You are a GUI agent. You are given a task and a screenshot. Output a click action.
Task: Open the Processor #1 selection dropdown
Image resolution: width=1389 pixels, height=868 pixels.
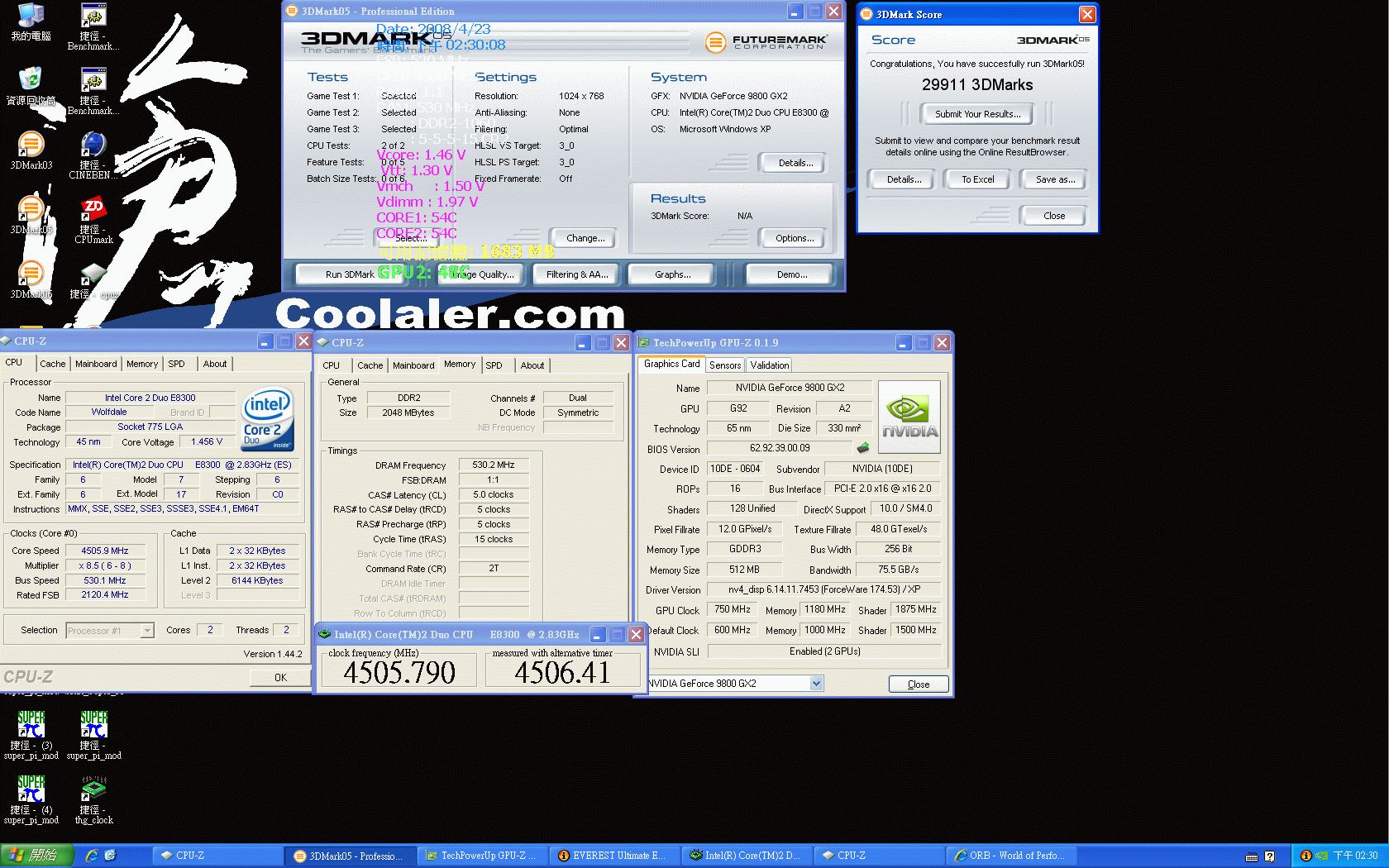click(x=147, y=631)
